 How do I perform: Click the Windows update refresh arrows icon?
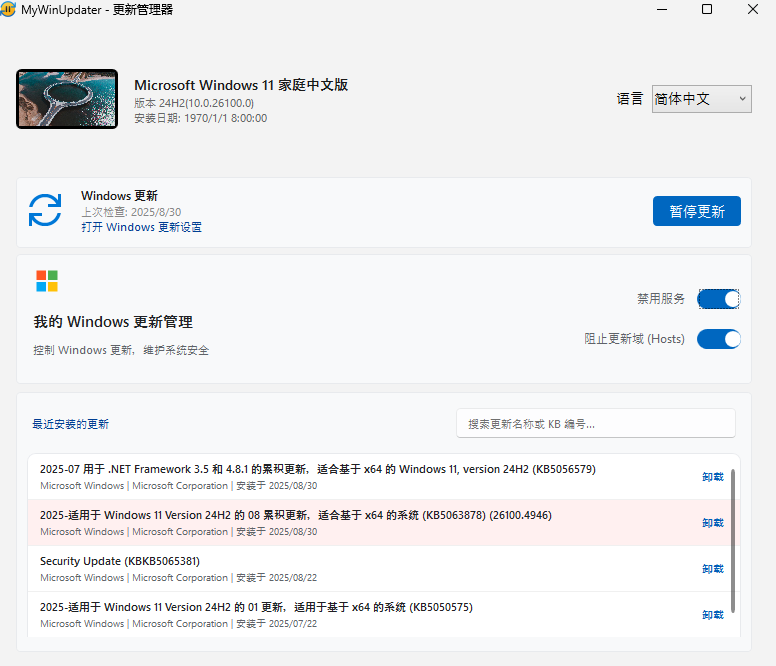pyautogui.click(x=45, y=210)
